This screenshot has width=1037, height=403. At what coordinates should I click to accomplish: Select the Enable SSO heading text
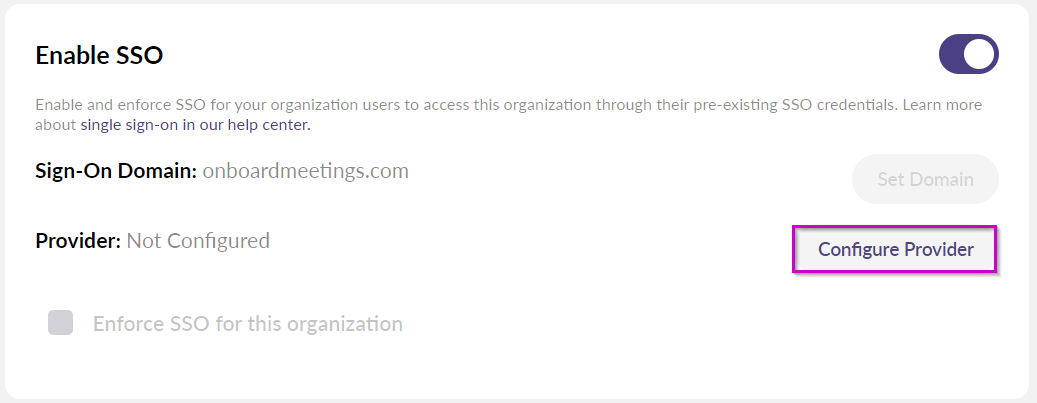99,55
